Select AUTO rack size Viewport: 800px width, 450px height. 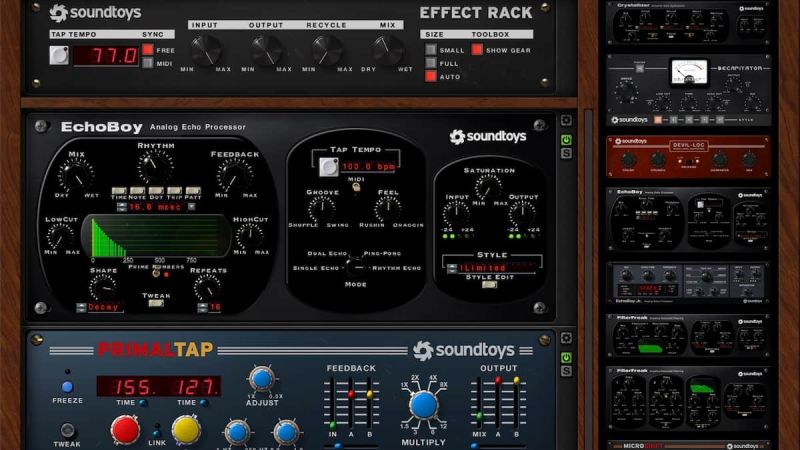click(x=431, y=77)
